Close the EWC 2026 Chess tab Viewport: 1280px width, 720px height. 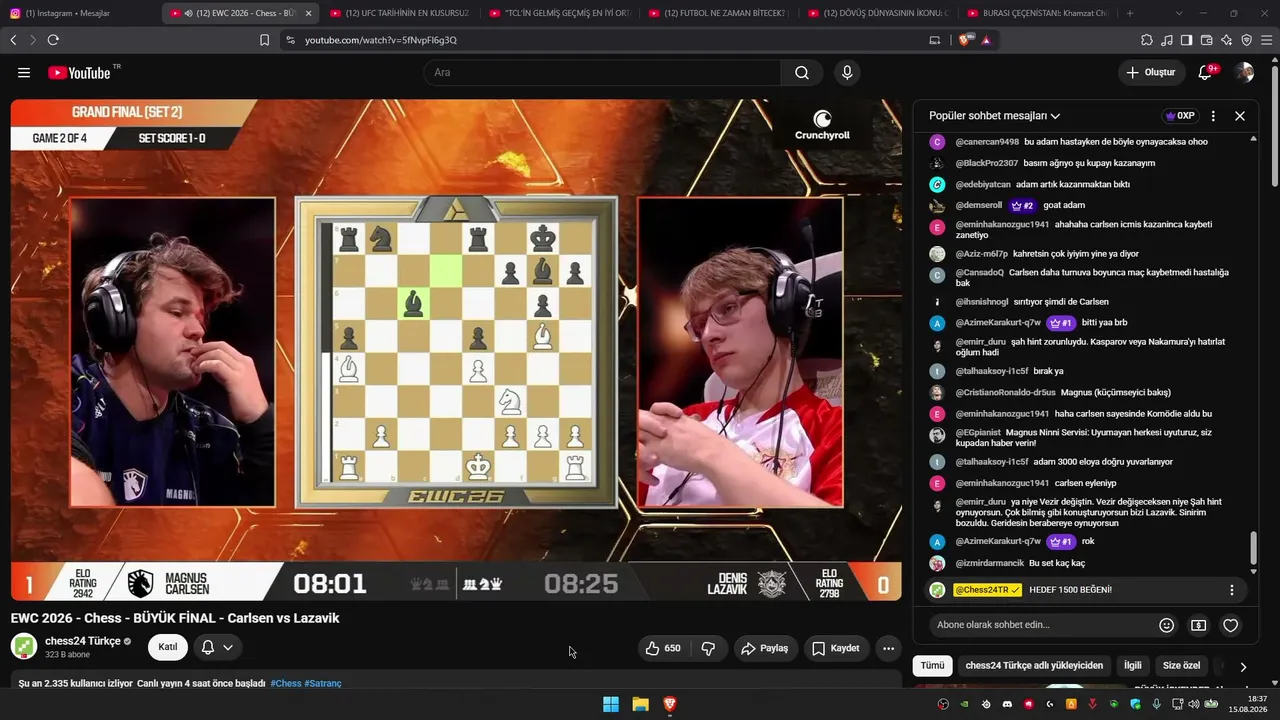(308, 13)
